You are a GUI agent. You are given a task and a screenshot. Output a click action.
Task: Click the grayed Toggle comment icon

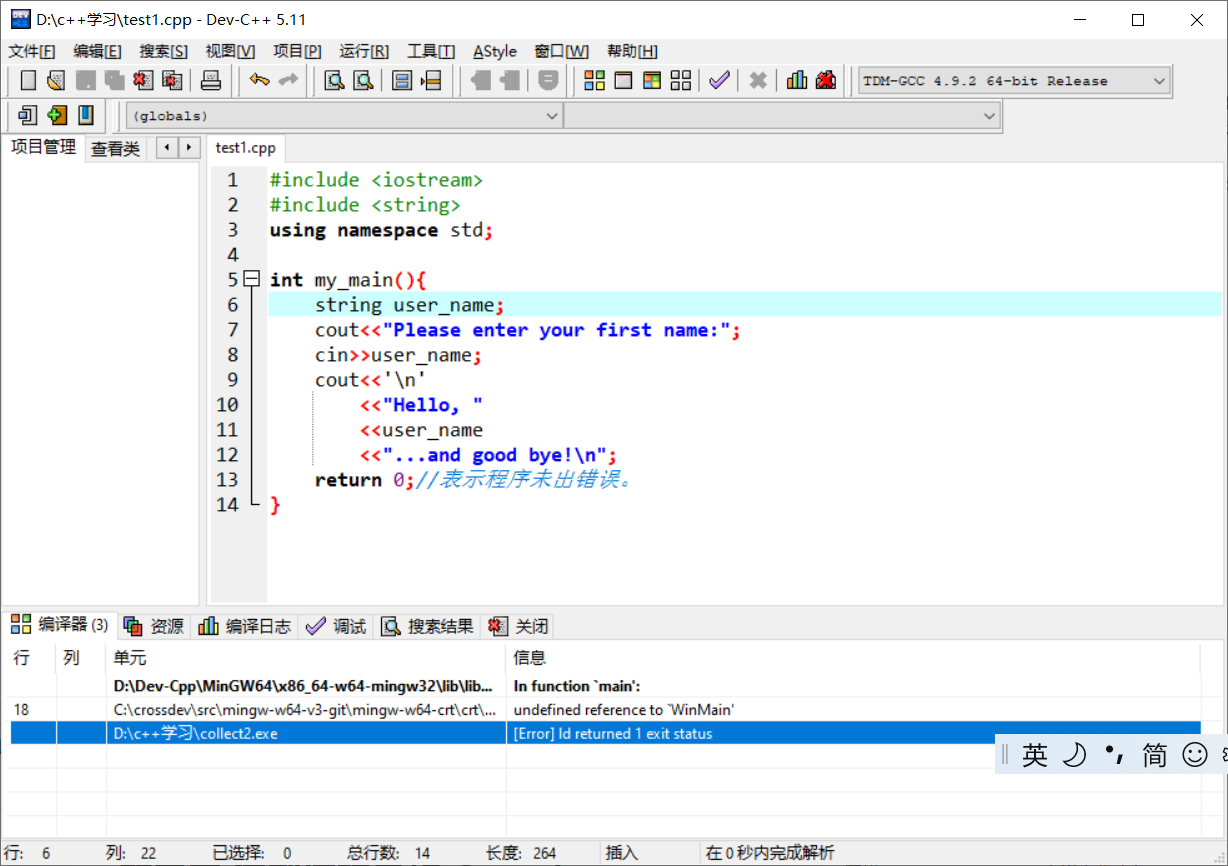548,81
